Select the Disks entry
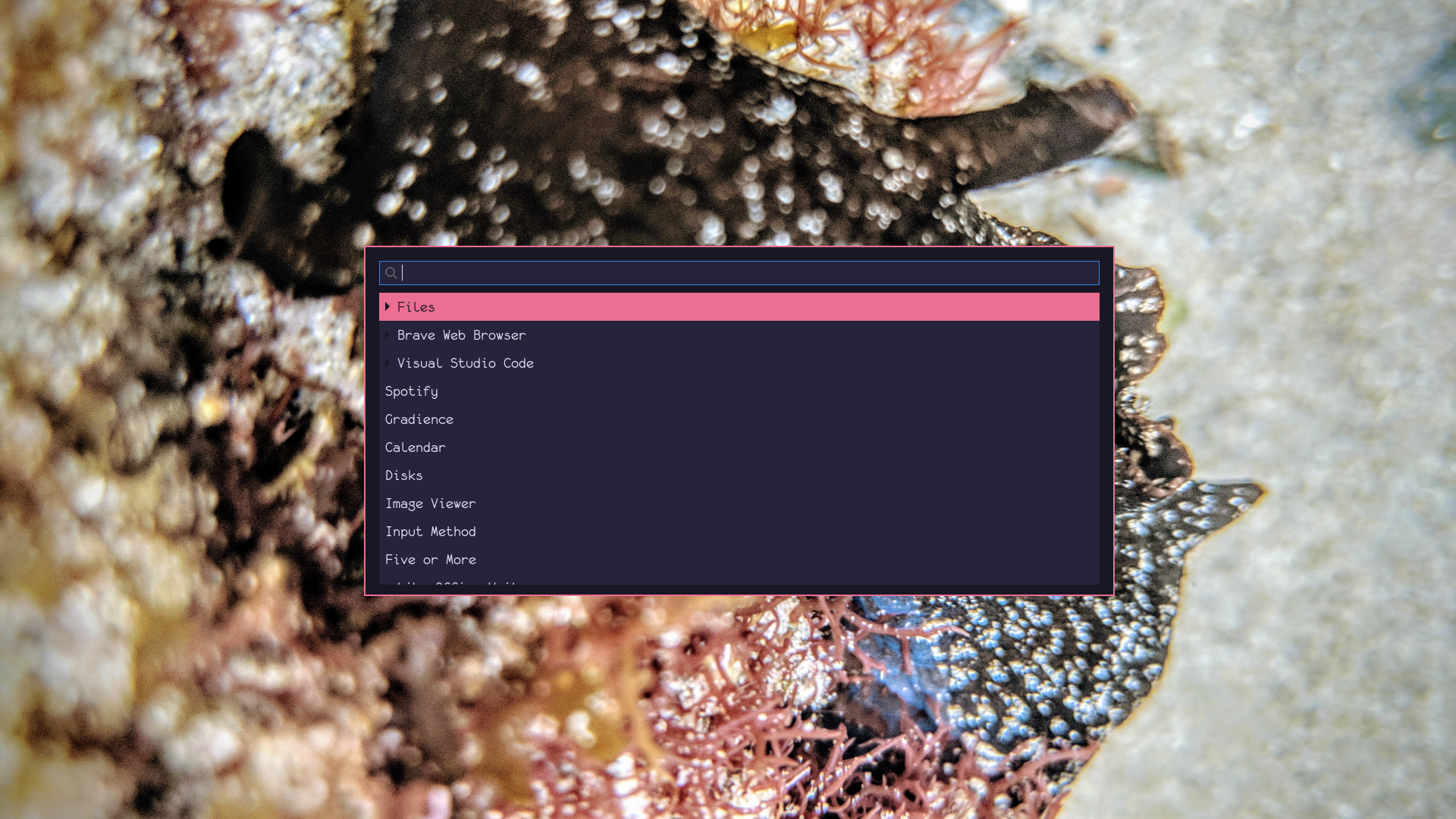Image resolution: width=1456 pixels, height=819 pixels. (x=404, y=475)
